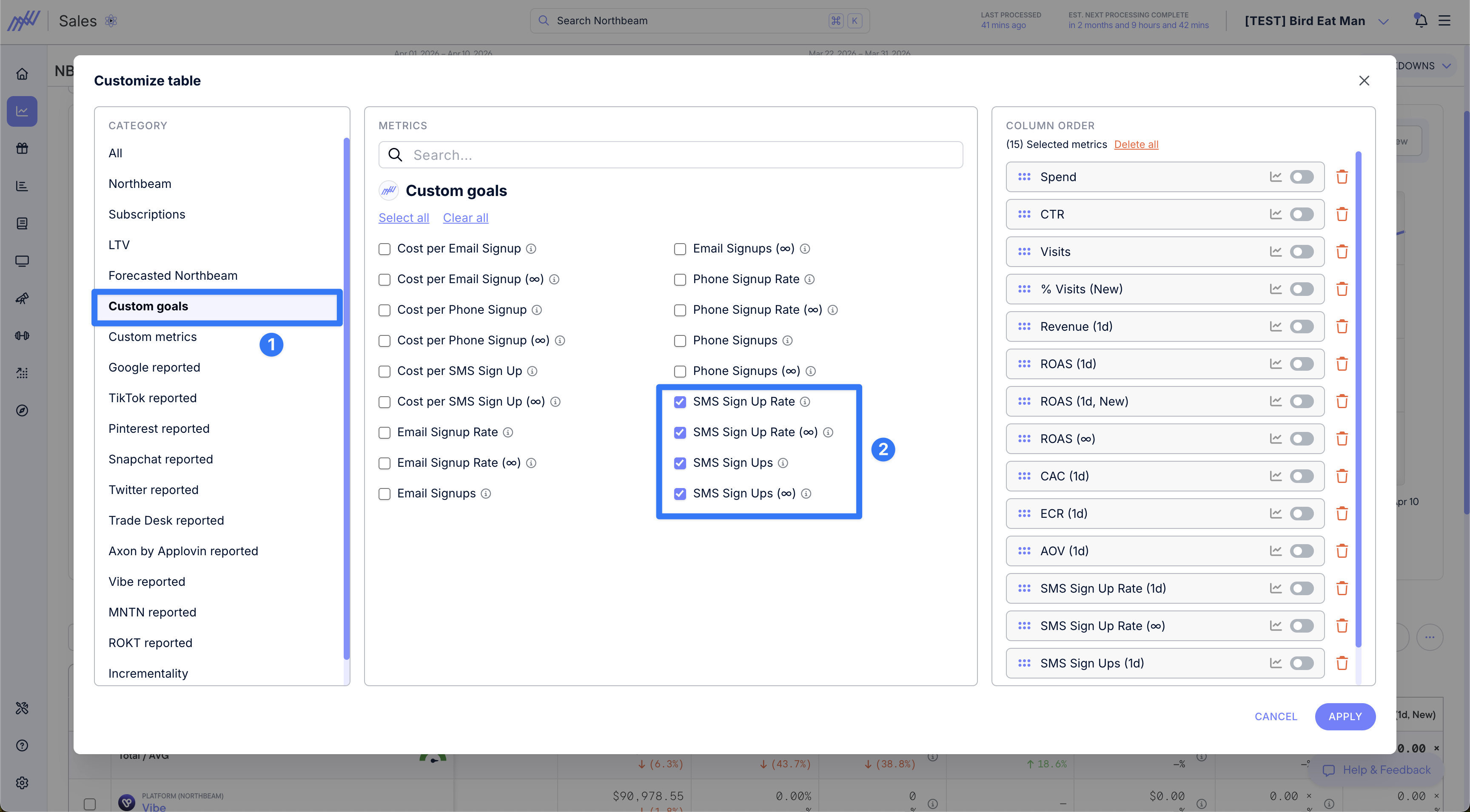Click the hamburger menu icon
Viewport: 1470px width, 812px height.
coord(1444,20)
